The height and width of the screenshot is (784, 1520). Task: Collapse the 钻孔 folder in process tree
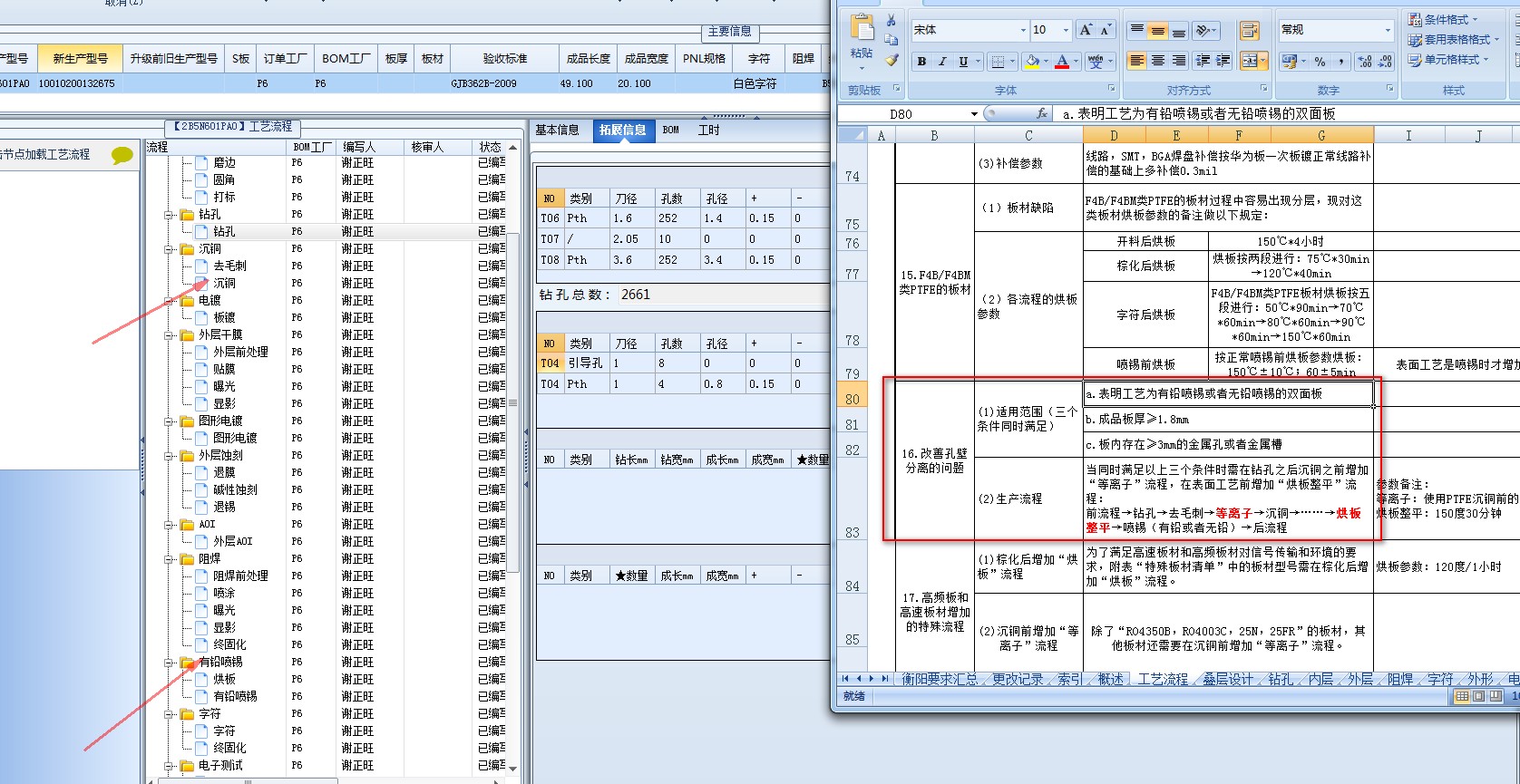tap(169, 215)
